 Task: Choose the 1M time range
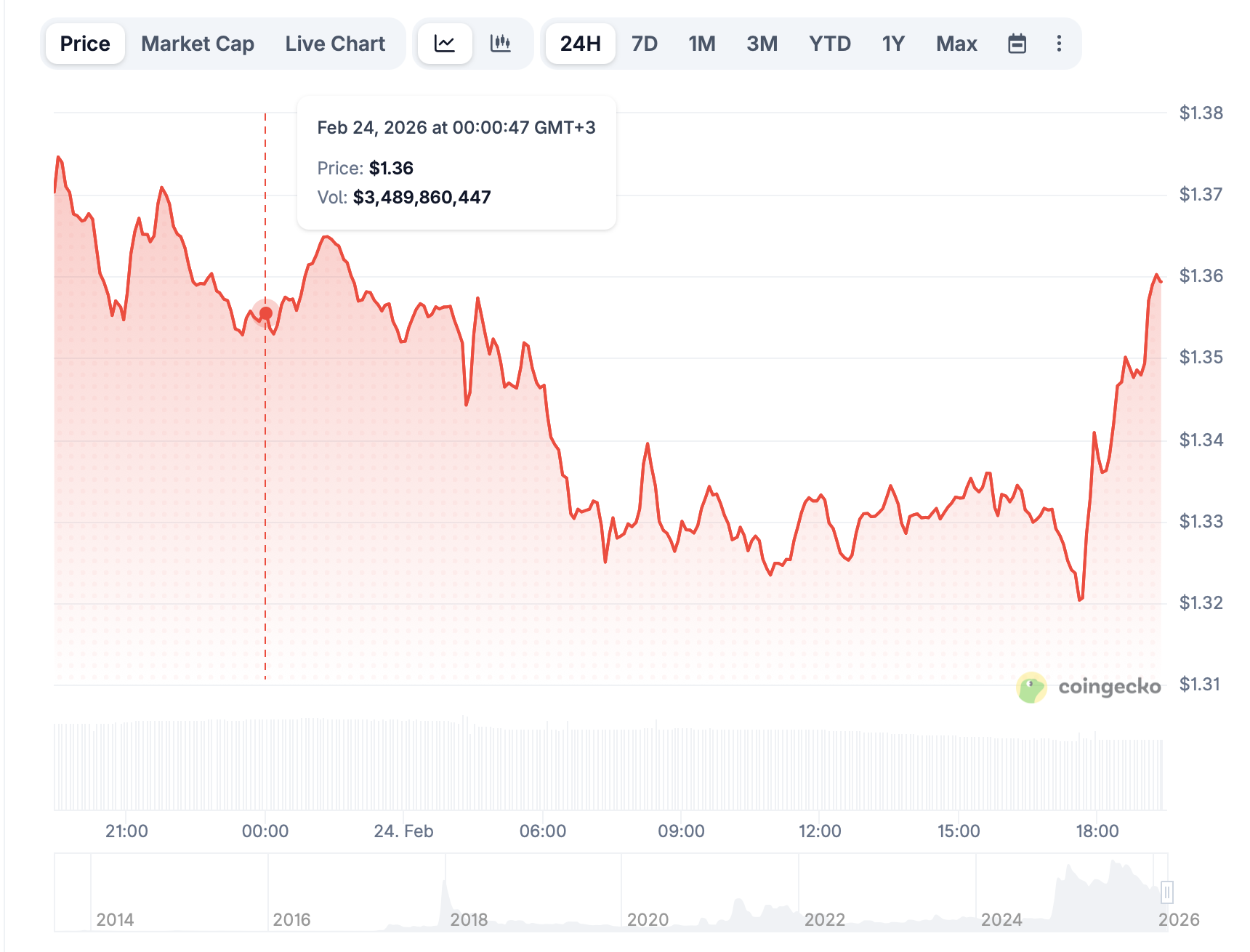coord(702,44)
